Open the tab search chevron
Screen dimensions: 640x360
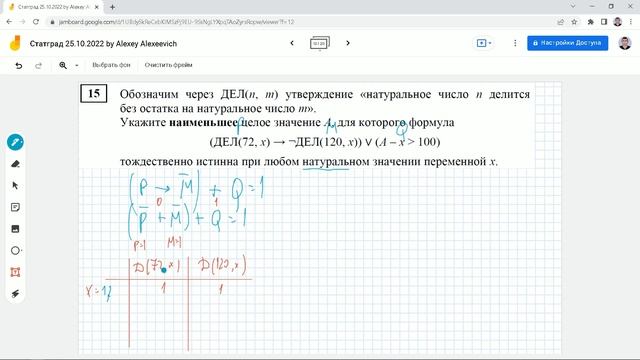[x=573, y=6]
